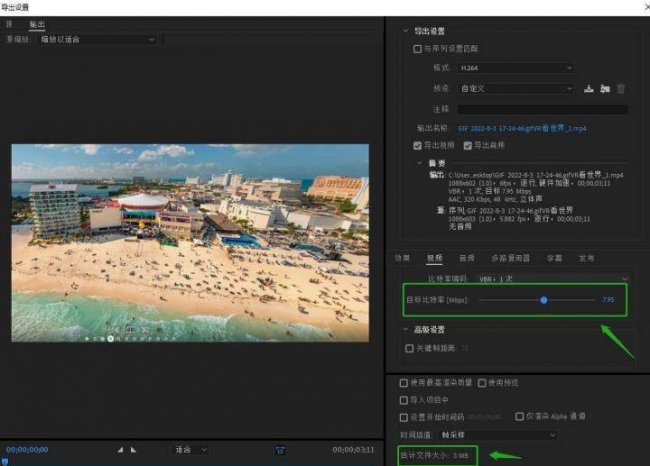Screen dimensions: 650x466
Task: Open the 多路复用器 tab
Action: tap(510, 258)
